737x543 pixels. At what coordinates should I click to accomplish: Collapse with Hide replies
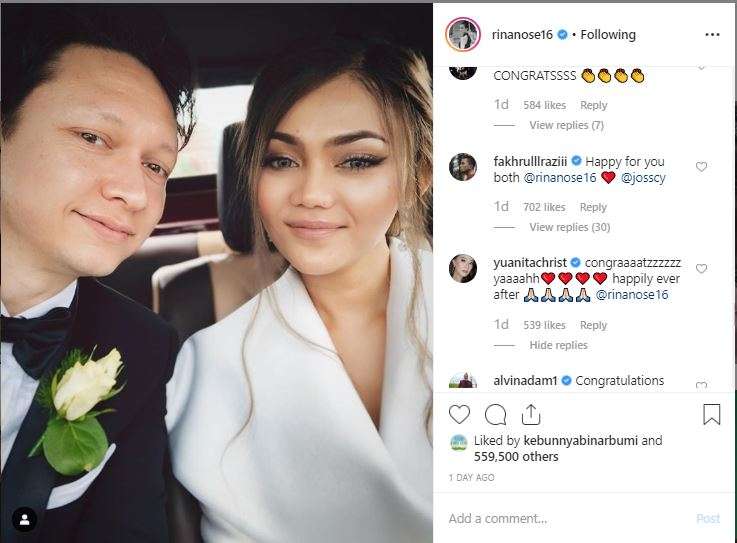pyautogui.click(x=558, y=345)
